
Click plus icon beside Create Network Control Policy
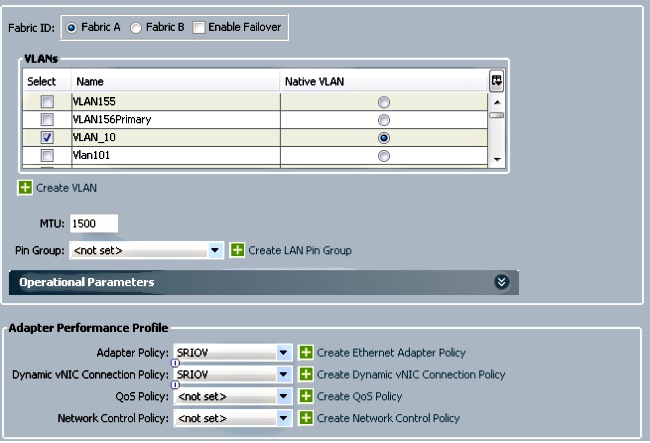tap(306, 418)
